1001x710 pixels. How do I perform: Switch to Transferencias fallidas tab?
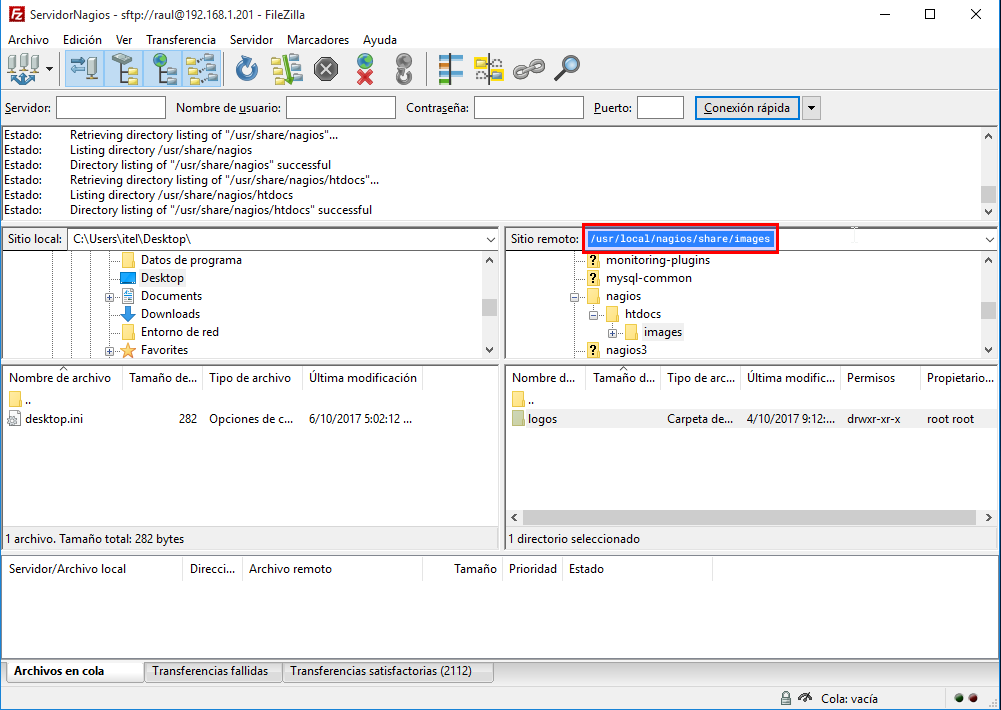point(213,671)
